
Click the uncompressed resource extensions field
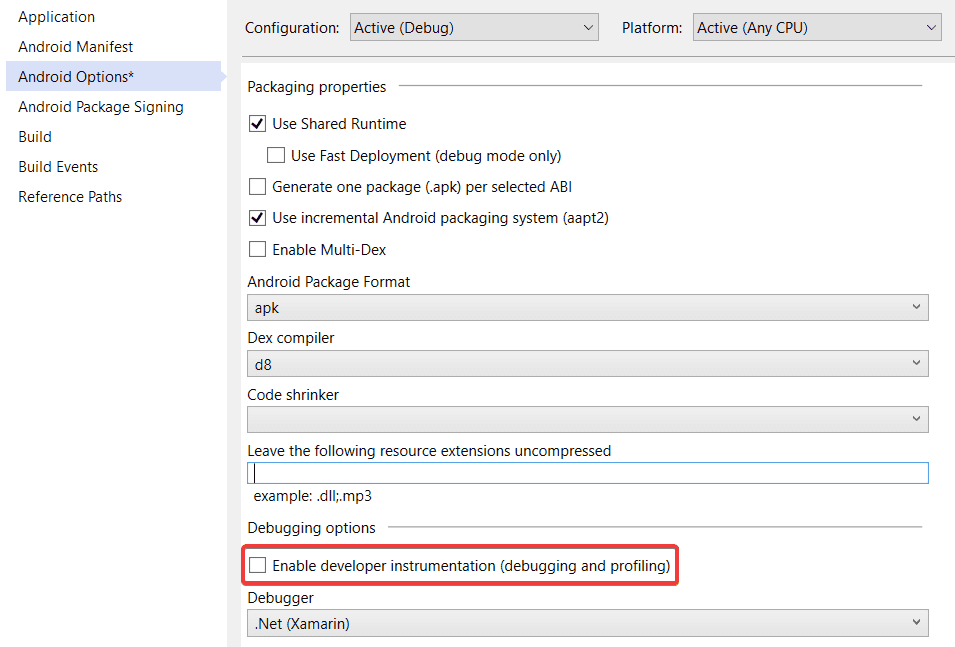[x=587, y=473]
